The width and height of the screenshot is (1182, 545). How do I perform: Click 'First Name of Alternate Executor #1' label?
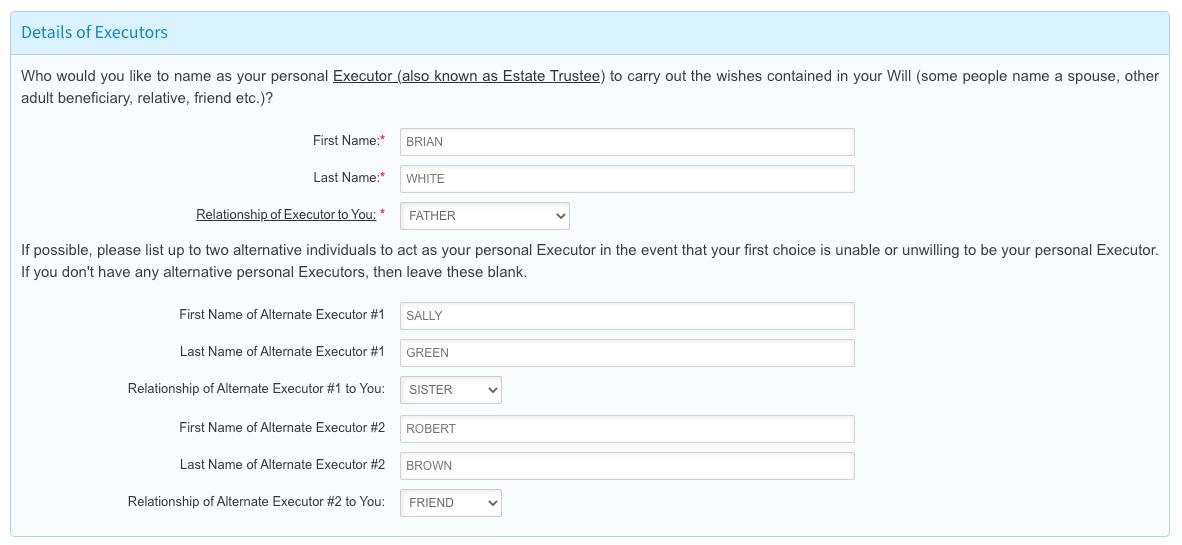pos(282,315)
